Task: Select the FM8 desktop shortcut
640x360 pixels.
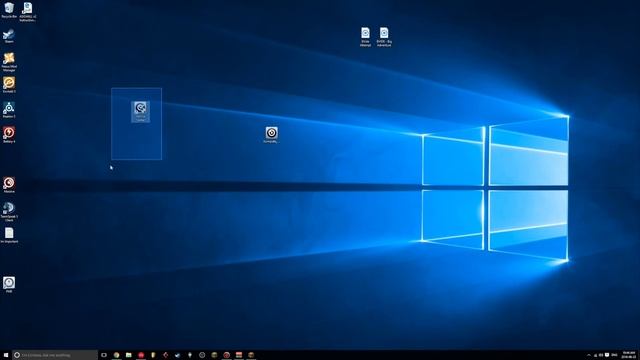Action: (9, 284)
